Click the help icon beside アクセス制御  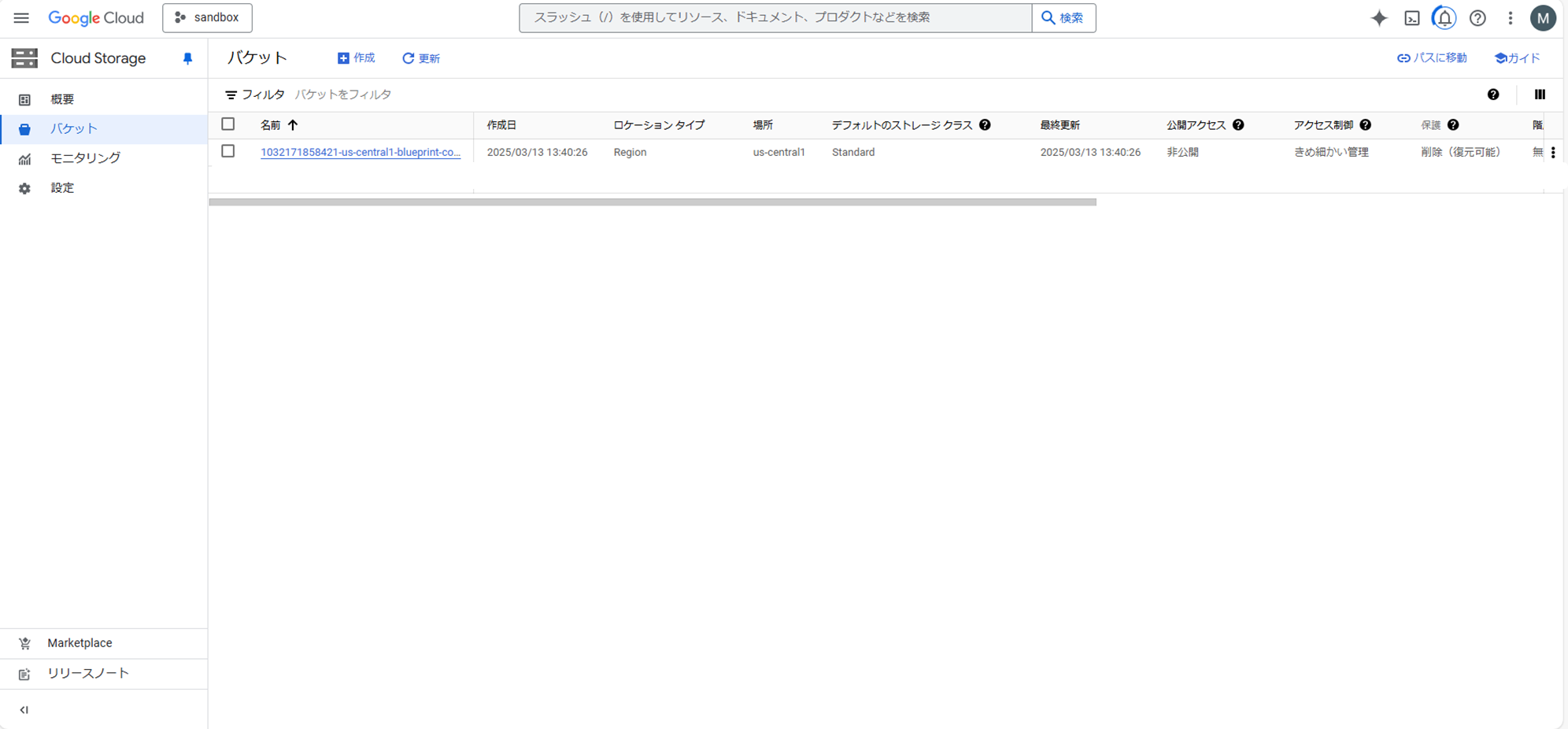[1365, 125]
